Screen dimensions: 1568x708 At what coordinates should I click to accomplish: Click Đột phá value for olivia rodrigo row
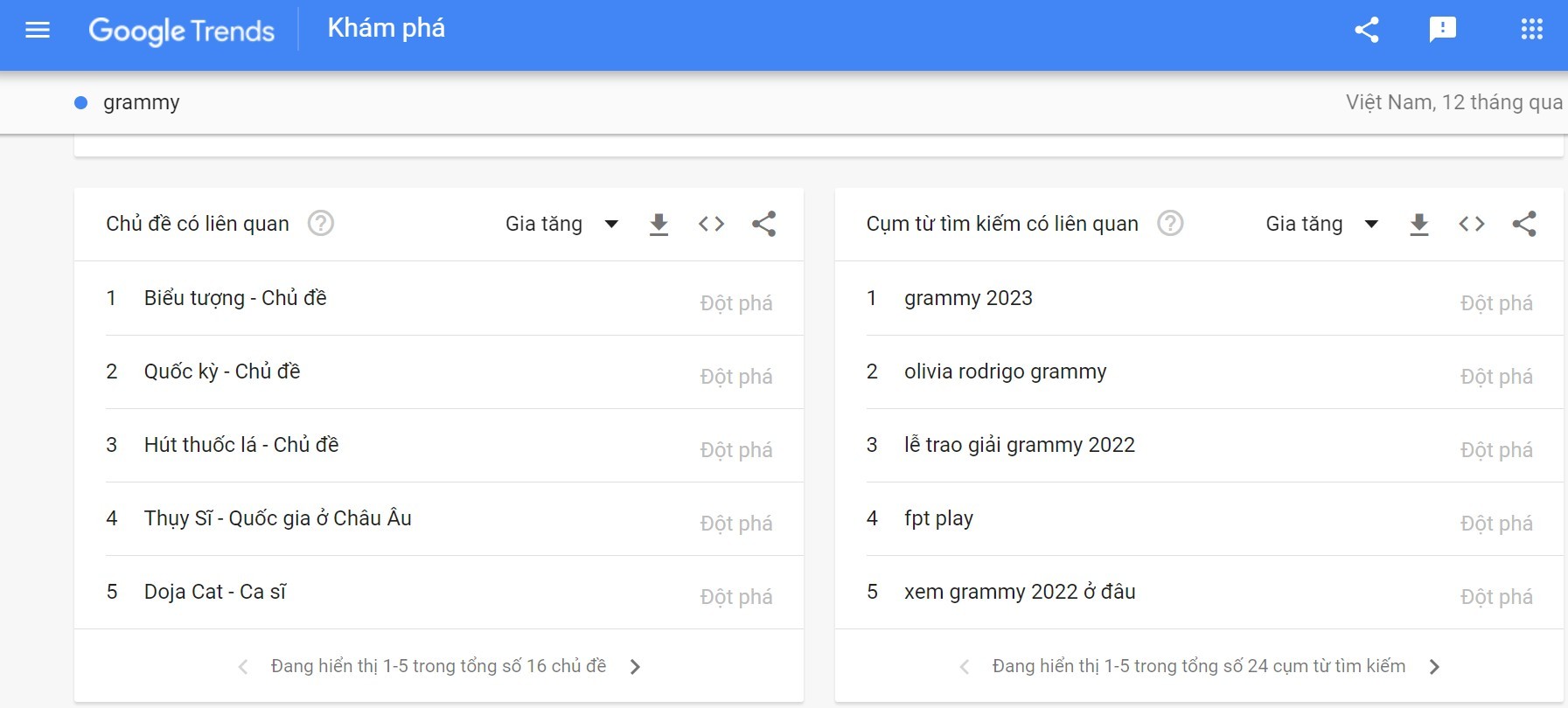1496,377
